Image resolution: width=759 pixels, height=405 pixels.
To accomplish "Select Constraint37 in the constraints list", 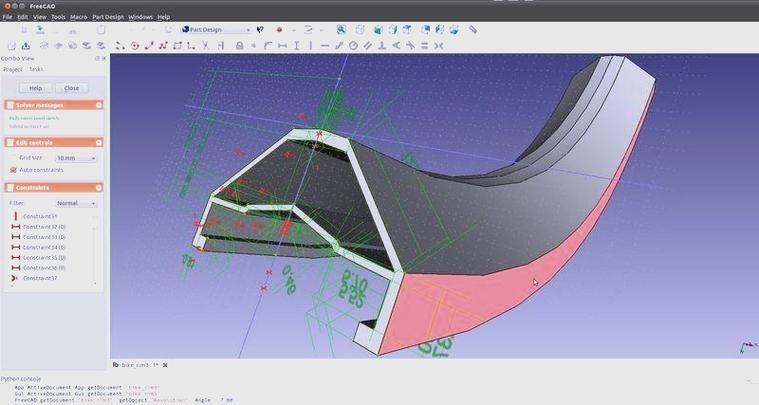I will [40, 278].
